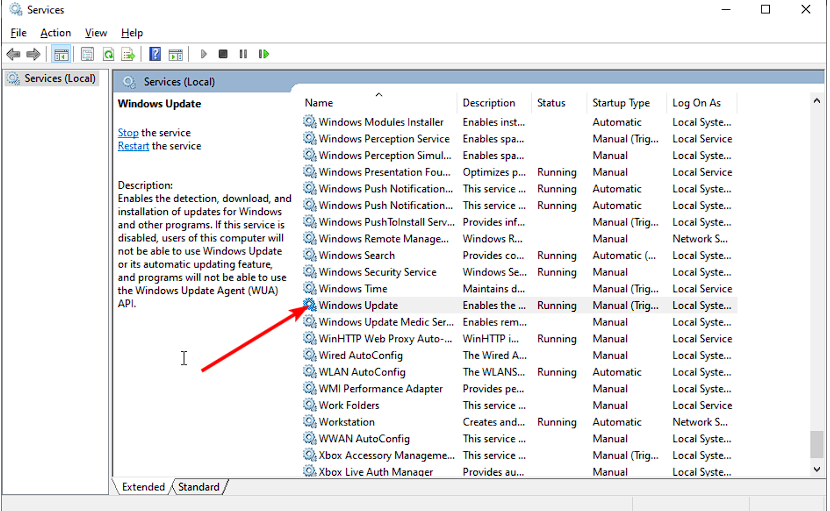The height and width of the screenshot is (511, 830).
Task: Click the Refresh toolbar icon
Action: coord(109,54)
